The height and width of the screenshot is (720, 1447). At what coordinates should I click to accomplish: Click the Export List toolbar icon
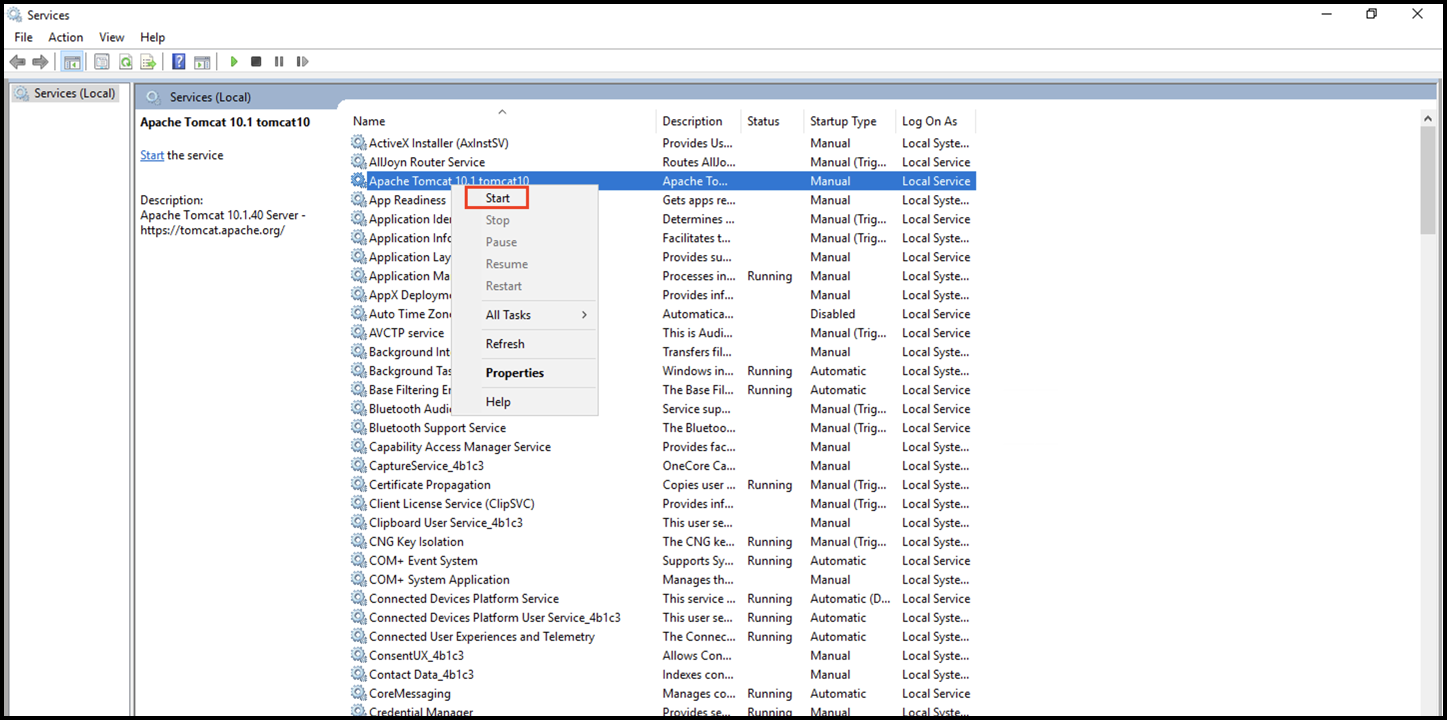tap(148, 62)
